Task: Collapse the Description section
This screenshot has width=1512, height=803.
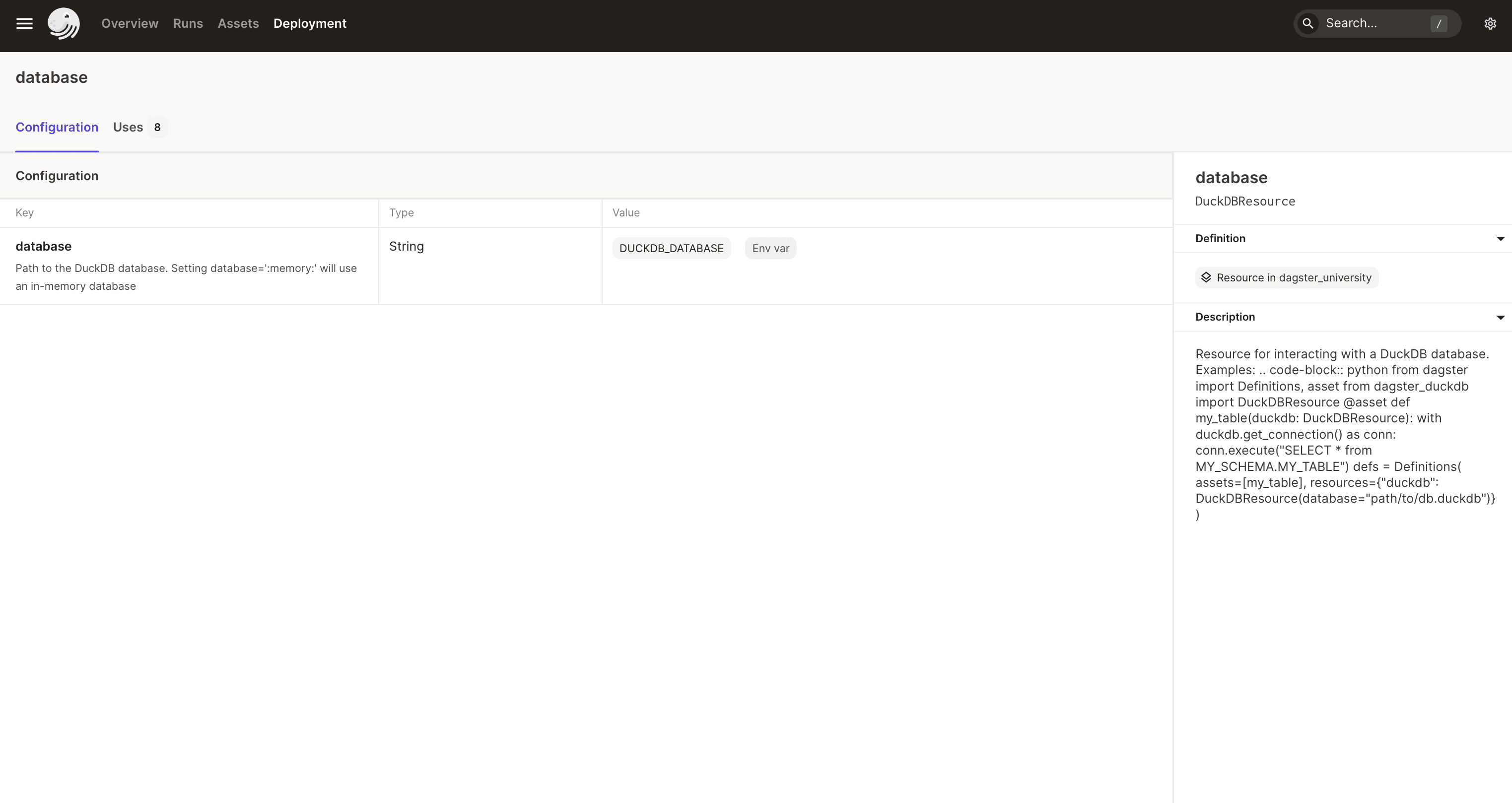Action: [x=1501, y=317]
